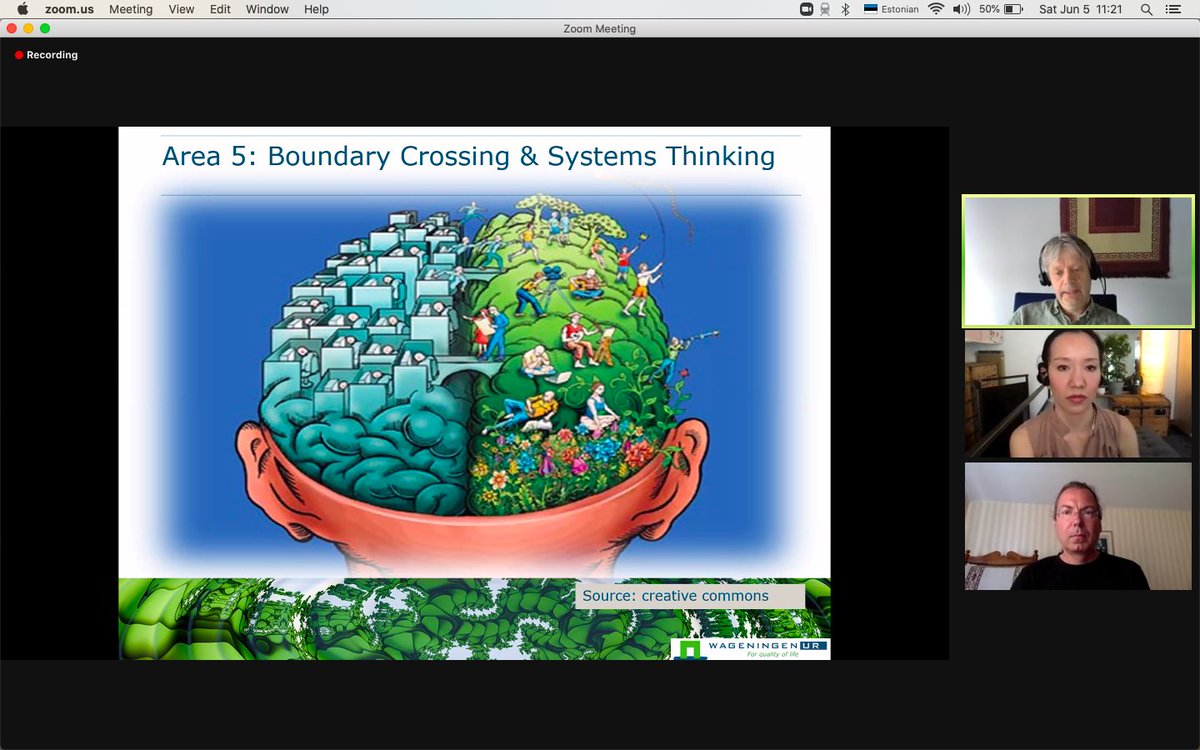This screenshot has height=750, width=1200.
Task: Click the Sat Jun 5 11:21 clock
Action: (x=1081, y=9)
